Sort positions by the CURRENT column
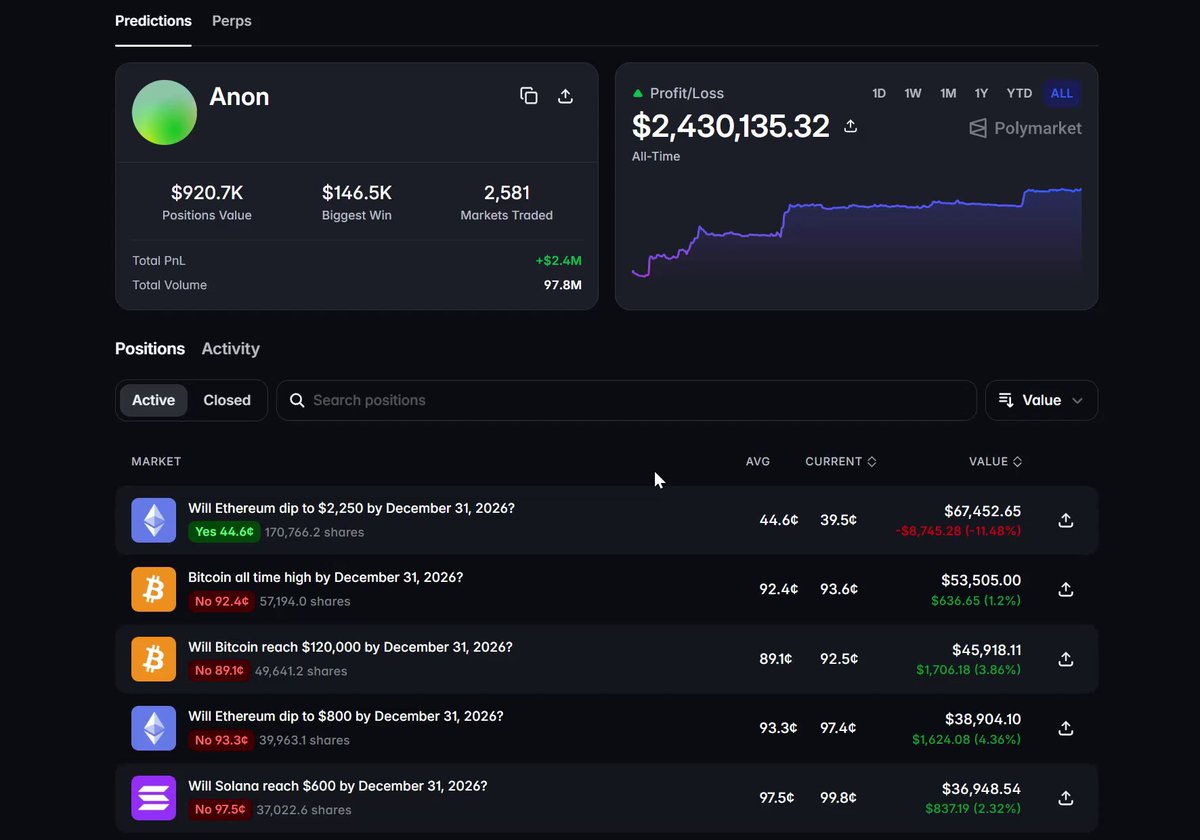Viewport: 1200px width, 840px height. pyautogui.click(x=841, y=462)
